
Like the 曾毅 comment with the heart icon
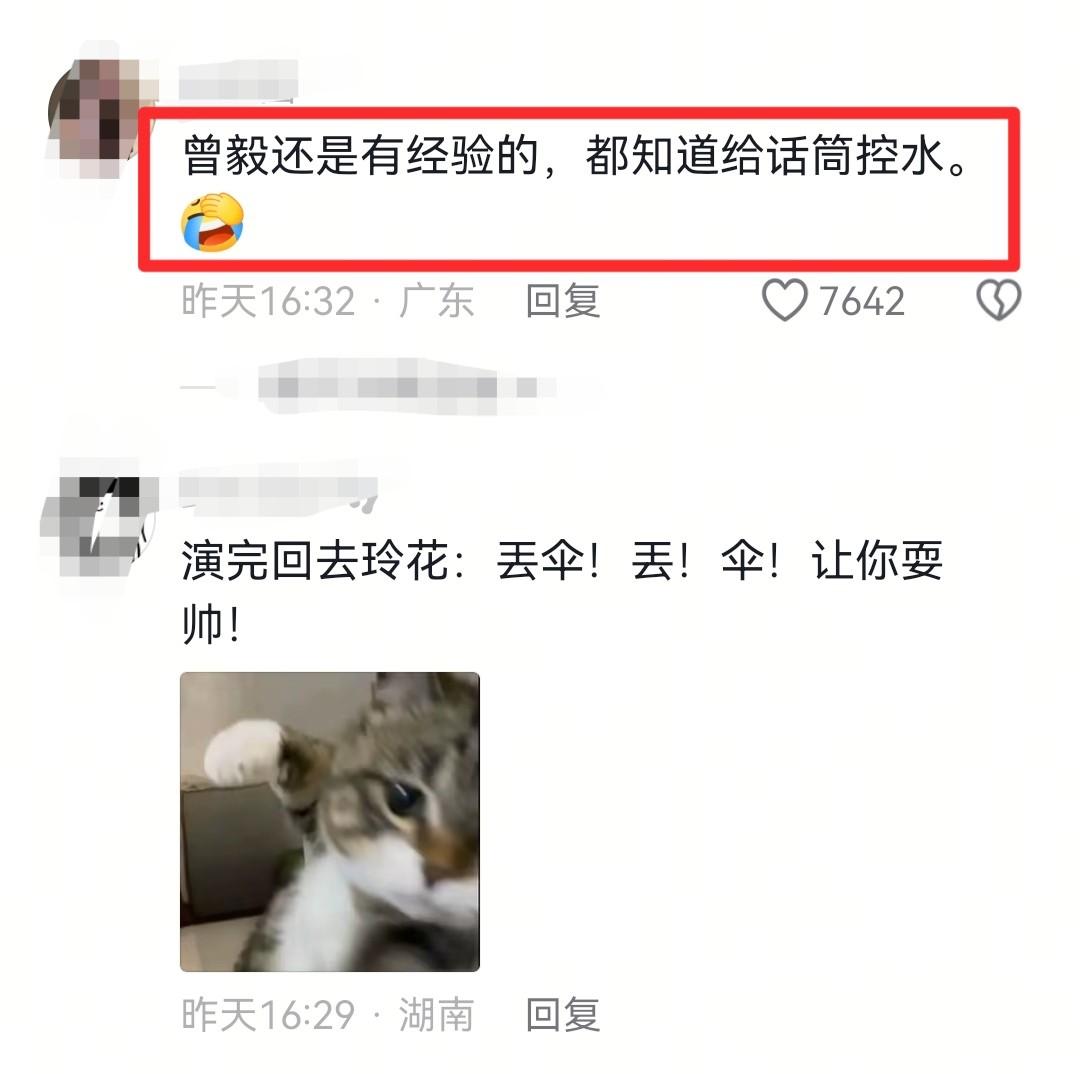785,300
